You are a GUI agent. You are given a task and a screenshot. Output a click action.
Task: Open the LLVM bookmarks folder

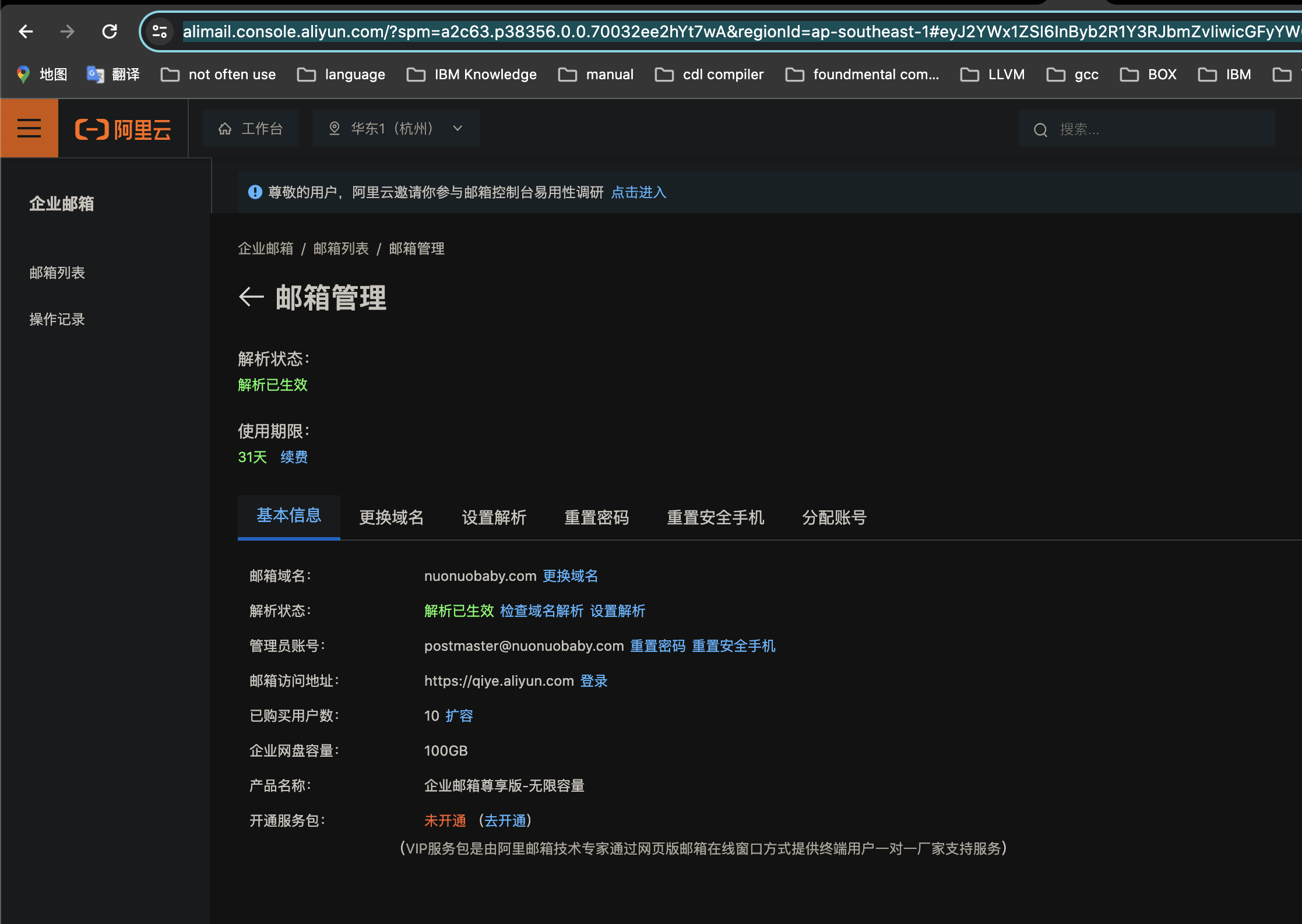(992, 74)
